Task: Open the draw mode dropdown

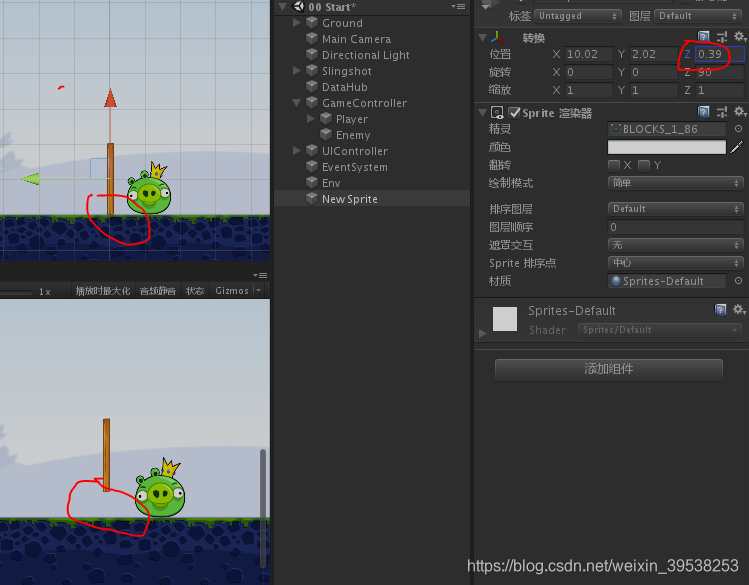Action: (x=675, y=183)
